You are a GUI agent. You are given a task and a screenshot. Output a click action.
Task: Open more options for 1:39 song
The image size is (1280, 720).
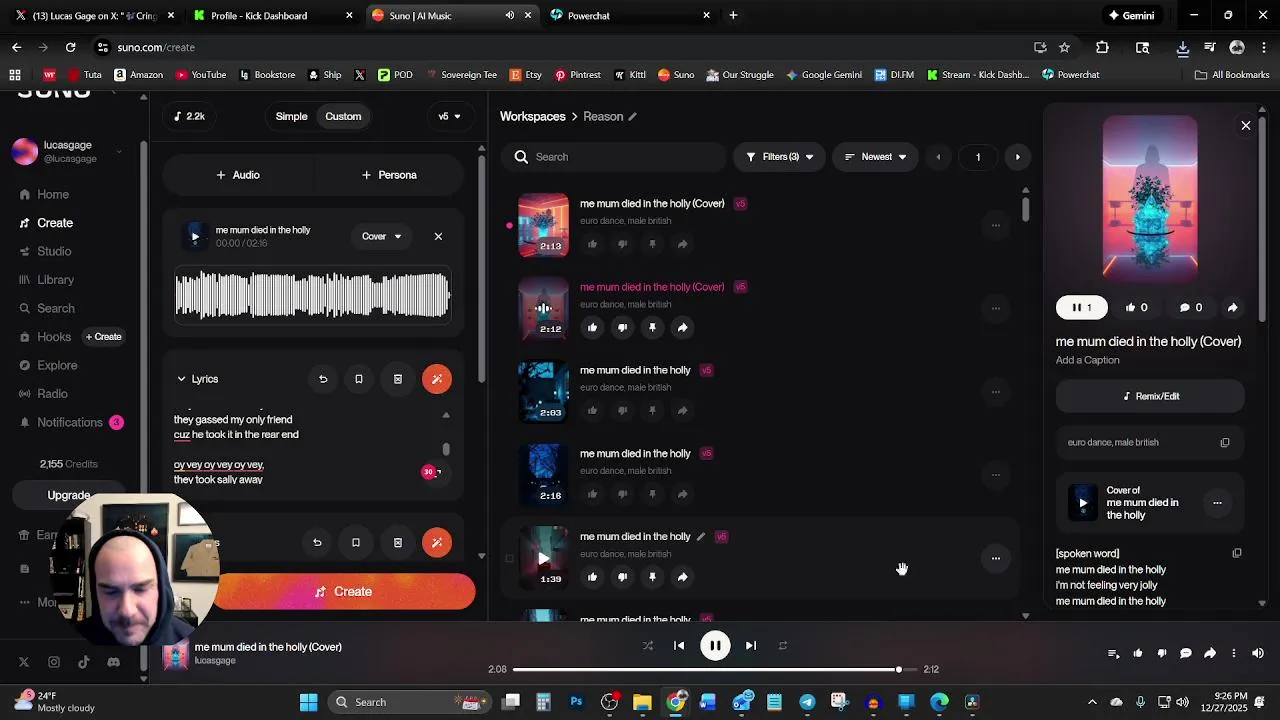(x=995, y=558)
